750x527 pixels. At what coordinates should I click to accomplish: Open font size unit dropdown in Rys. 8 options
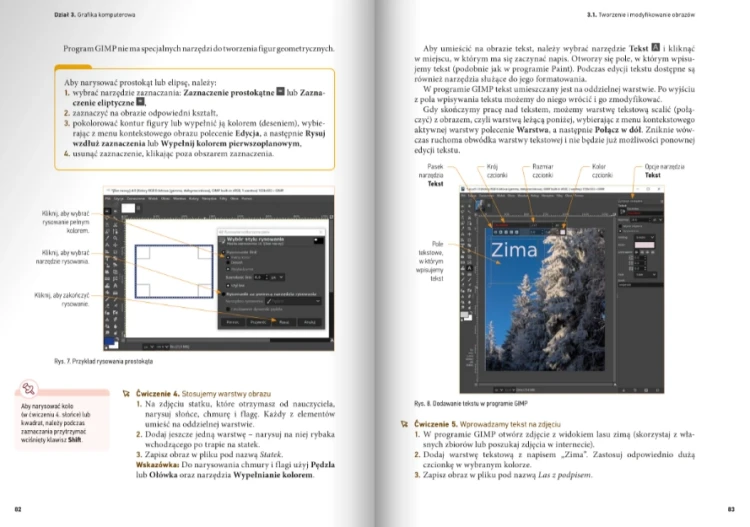(x=658, y=220)
